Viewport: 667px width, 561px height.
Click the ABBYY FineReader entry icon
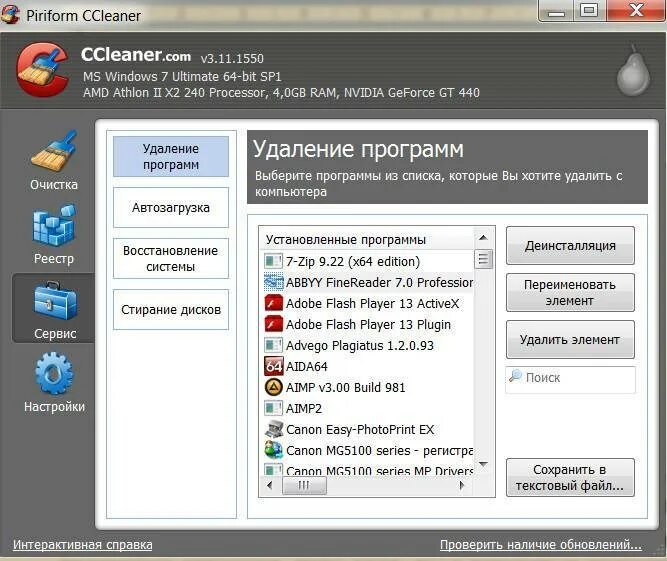(273, 282)
